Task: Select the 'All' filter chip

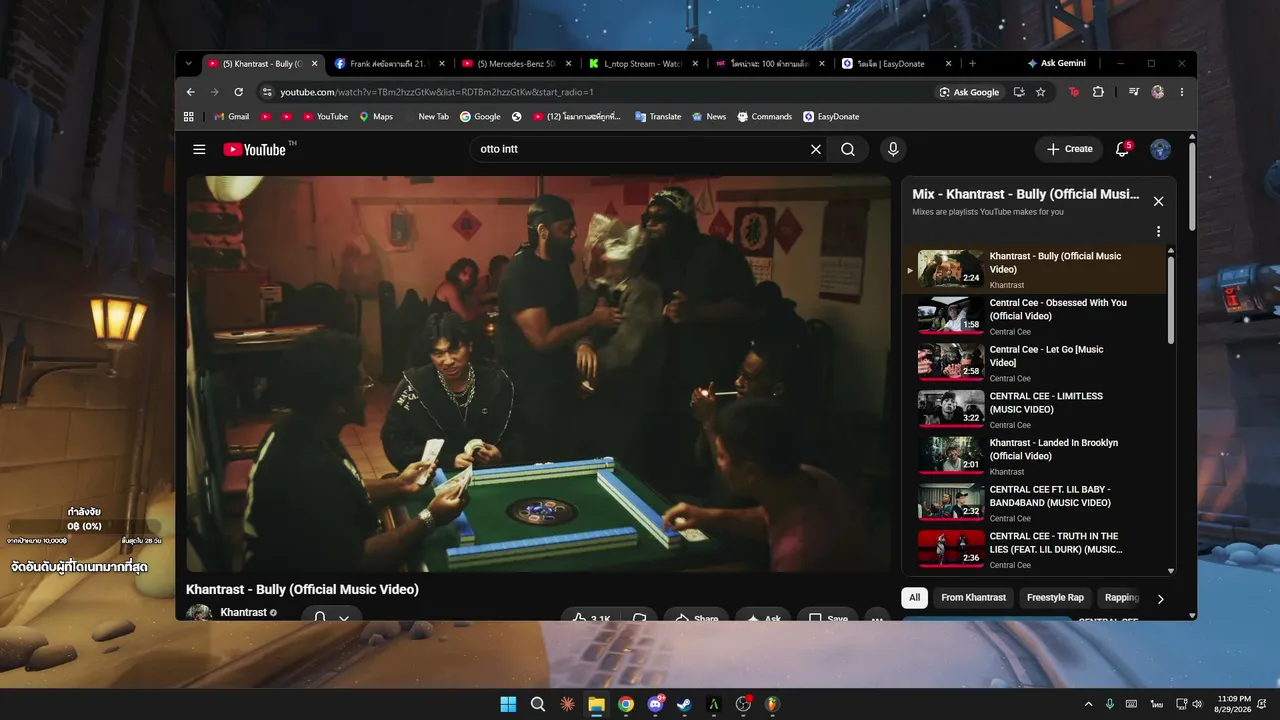Action: [914, 598]
